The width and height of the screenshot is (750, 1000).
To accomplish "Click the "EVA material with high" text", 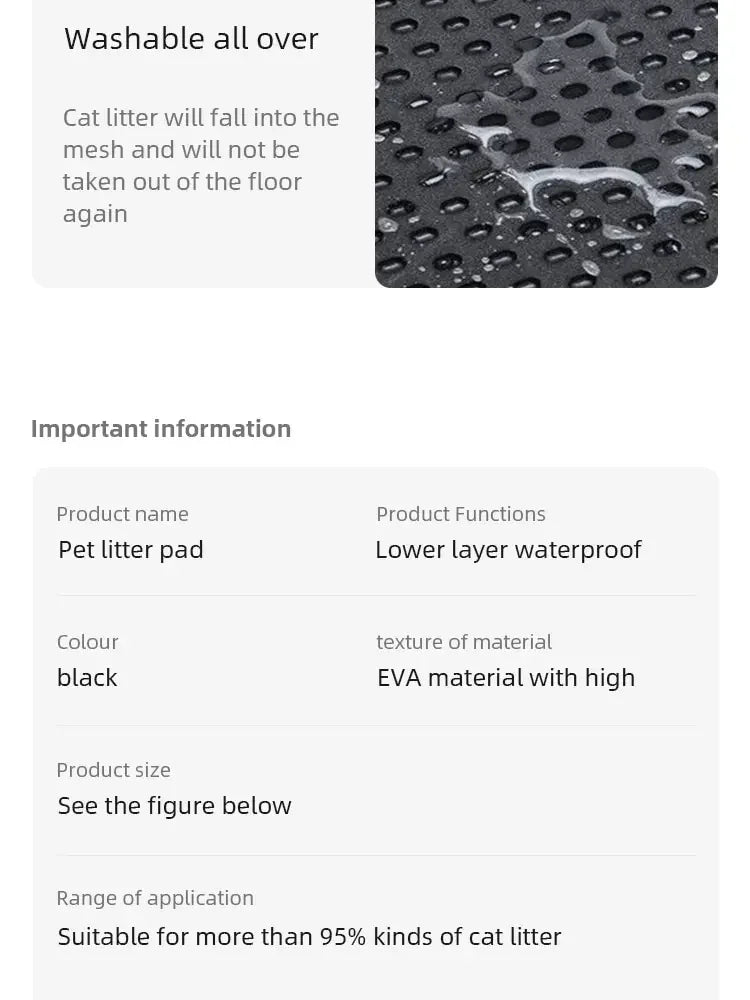I will pyautogui.click(x=506, y=678).
